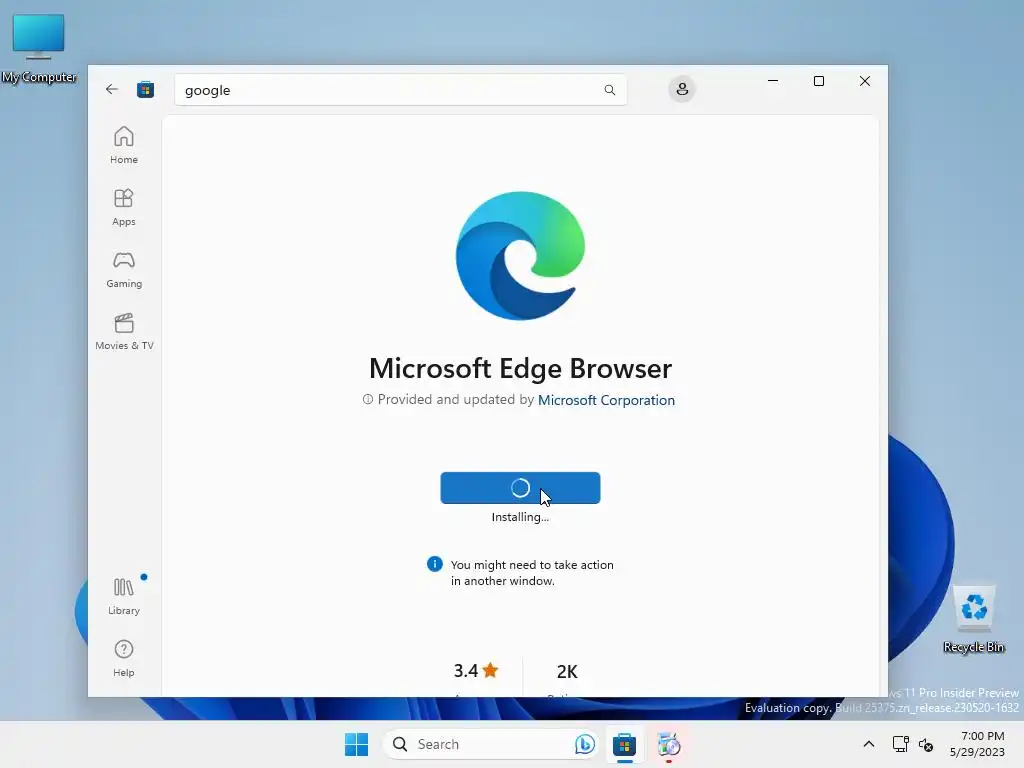
Task: Open the clock and date flyout
Action: tap(977, 744)
